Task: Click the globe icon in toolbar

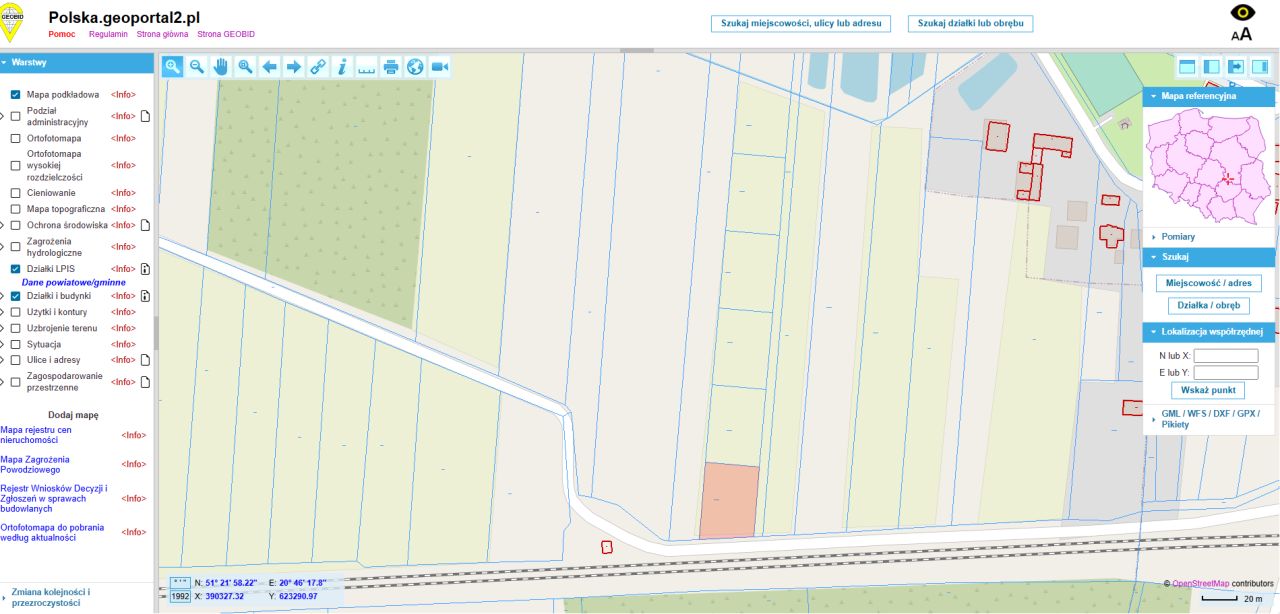Action: pyautogui.click(x=415, y=66)
